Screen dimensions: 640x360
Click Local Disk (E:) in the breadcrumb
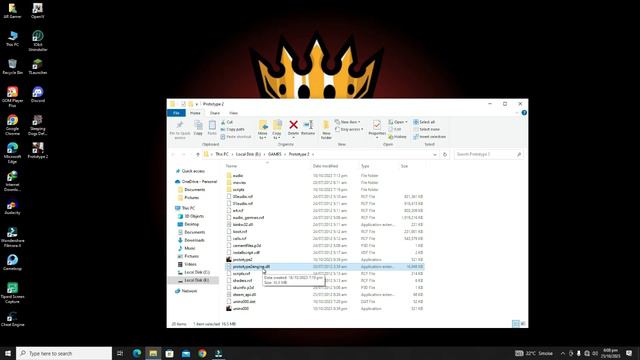click(x=248, y=154)
